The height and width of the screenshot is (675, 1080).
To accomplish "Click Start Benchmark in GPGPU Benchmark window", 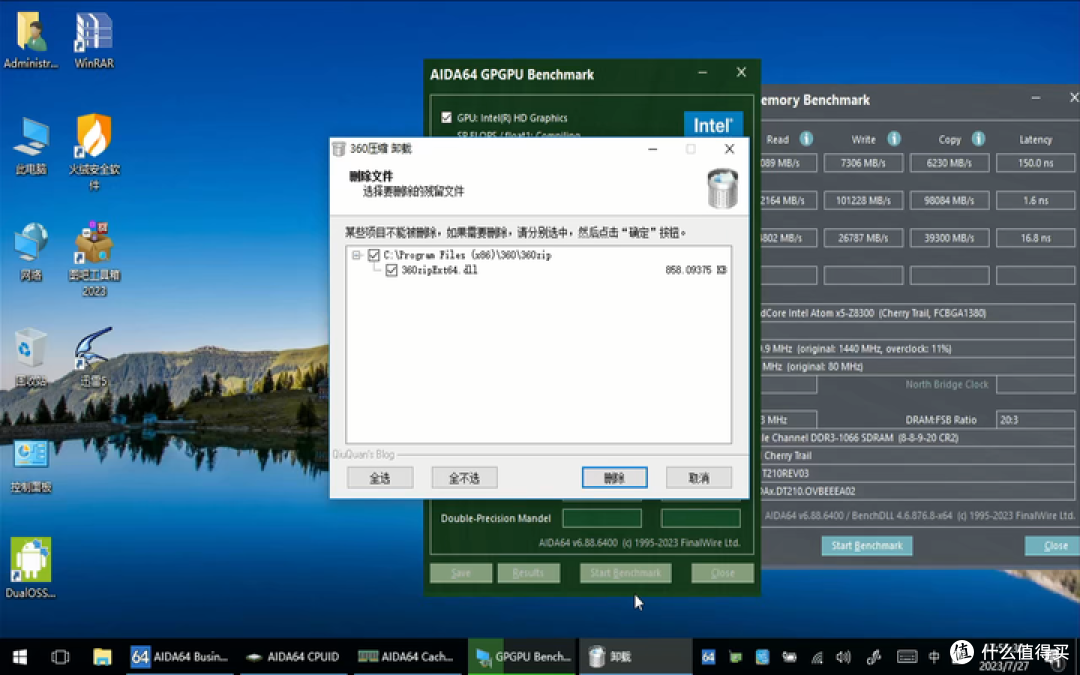I will point(625,572).
